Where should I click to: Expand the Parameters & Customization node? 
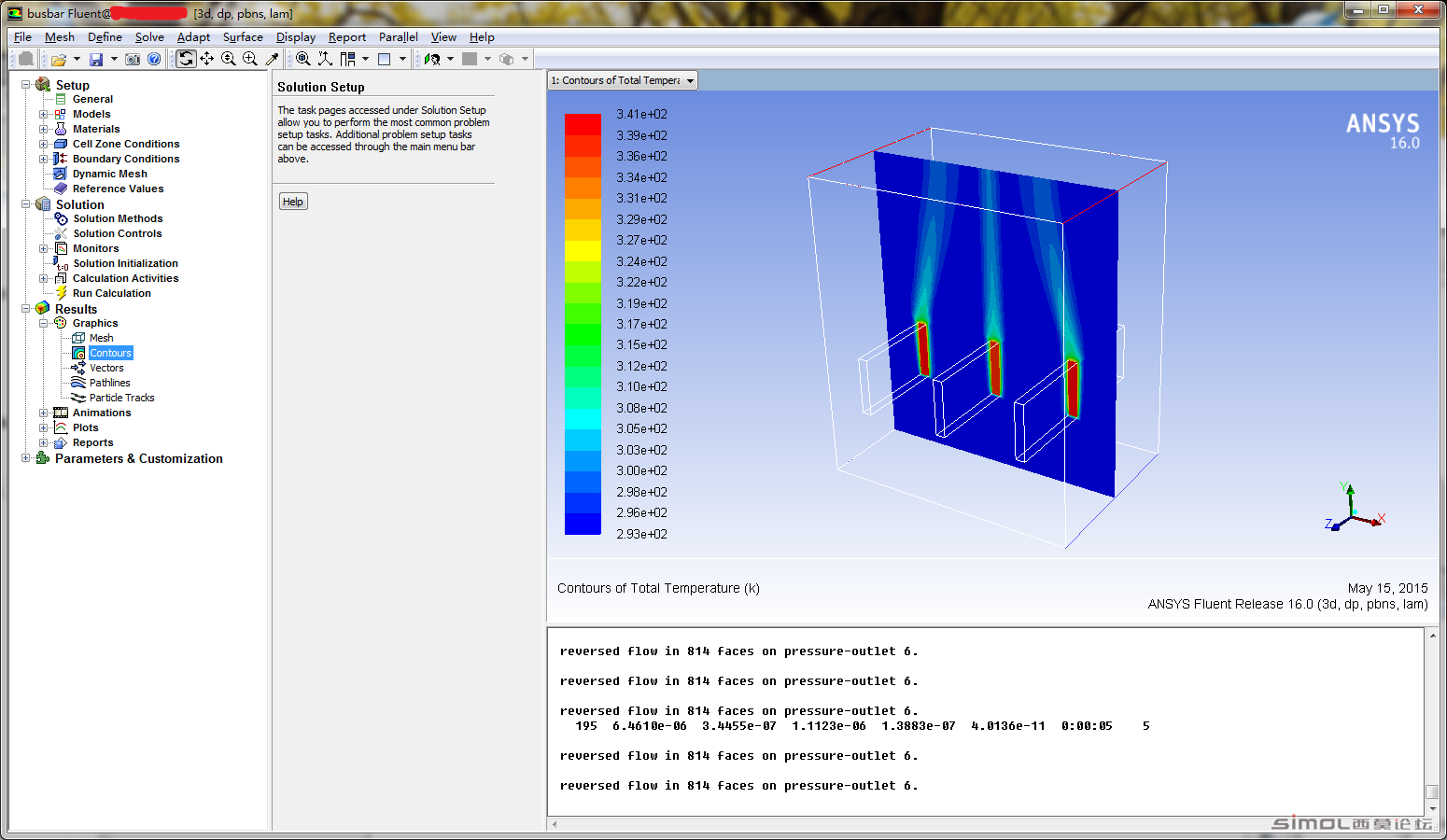[26, 457]
